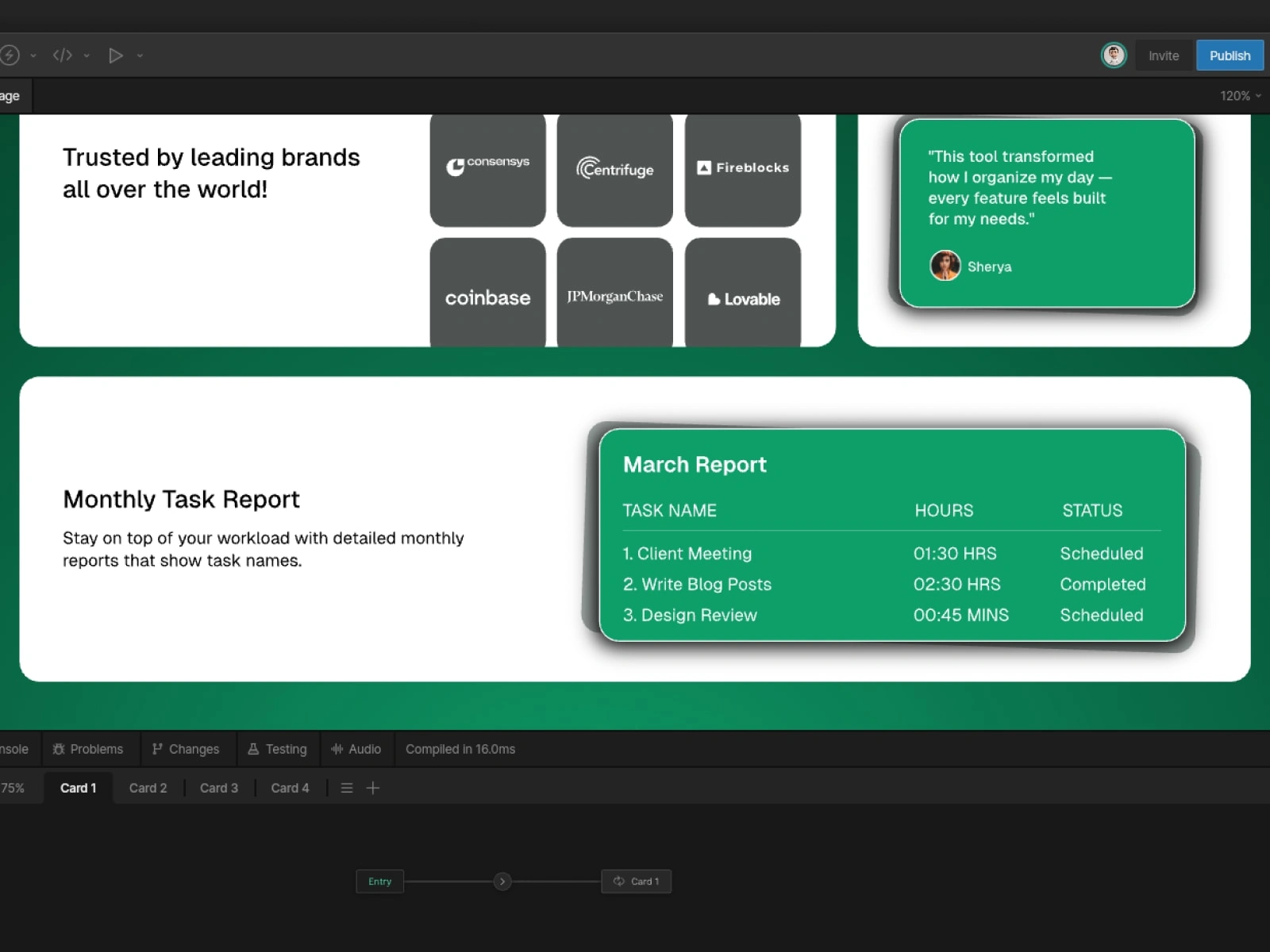This screenshot has width=1270, height=952.
Task: Click the '3. Design Review' row name
Action: [x=691, y=615]
